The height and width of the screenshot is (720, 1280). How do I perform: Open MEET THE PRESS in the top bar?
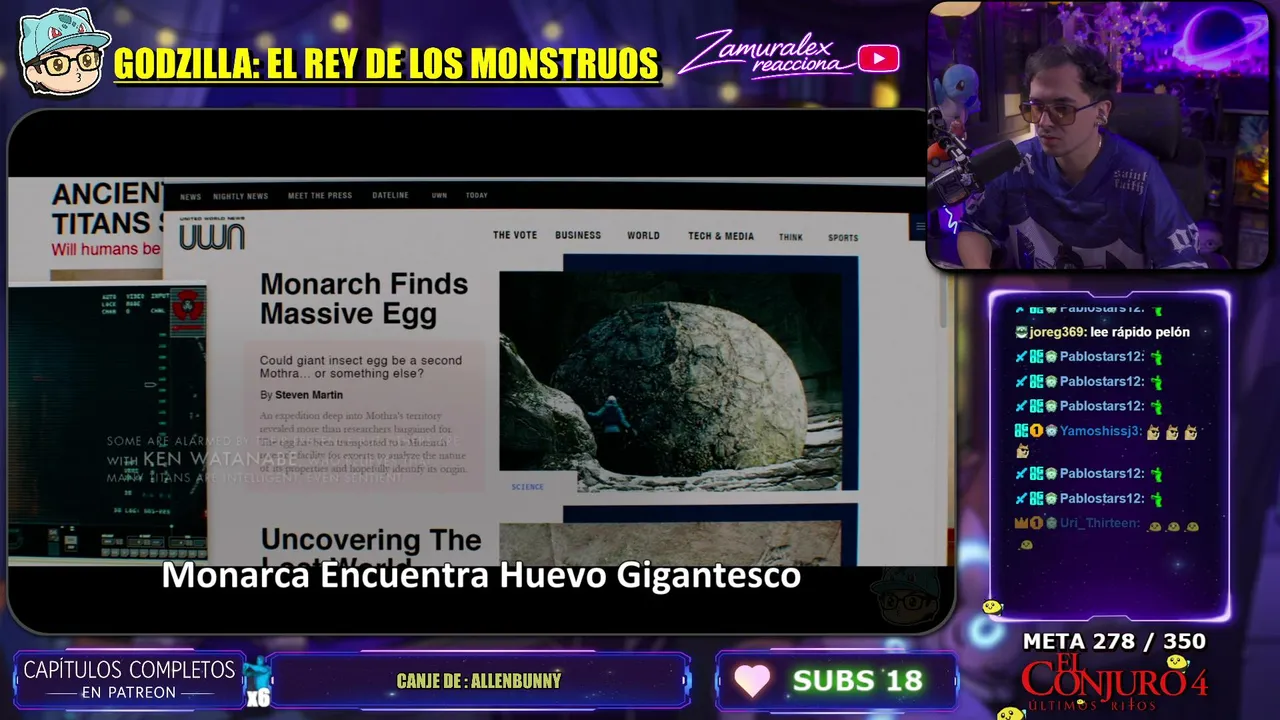click(x=320, y=196)
